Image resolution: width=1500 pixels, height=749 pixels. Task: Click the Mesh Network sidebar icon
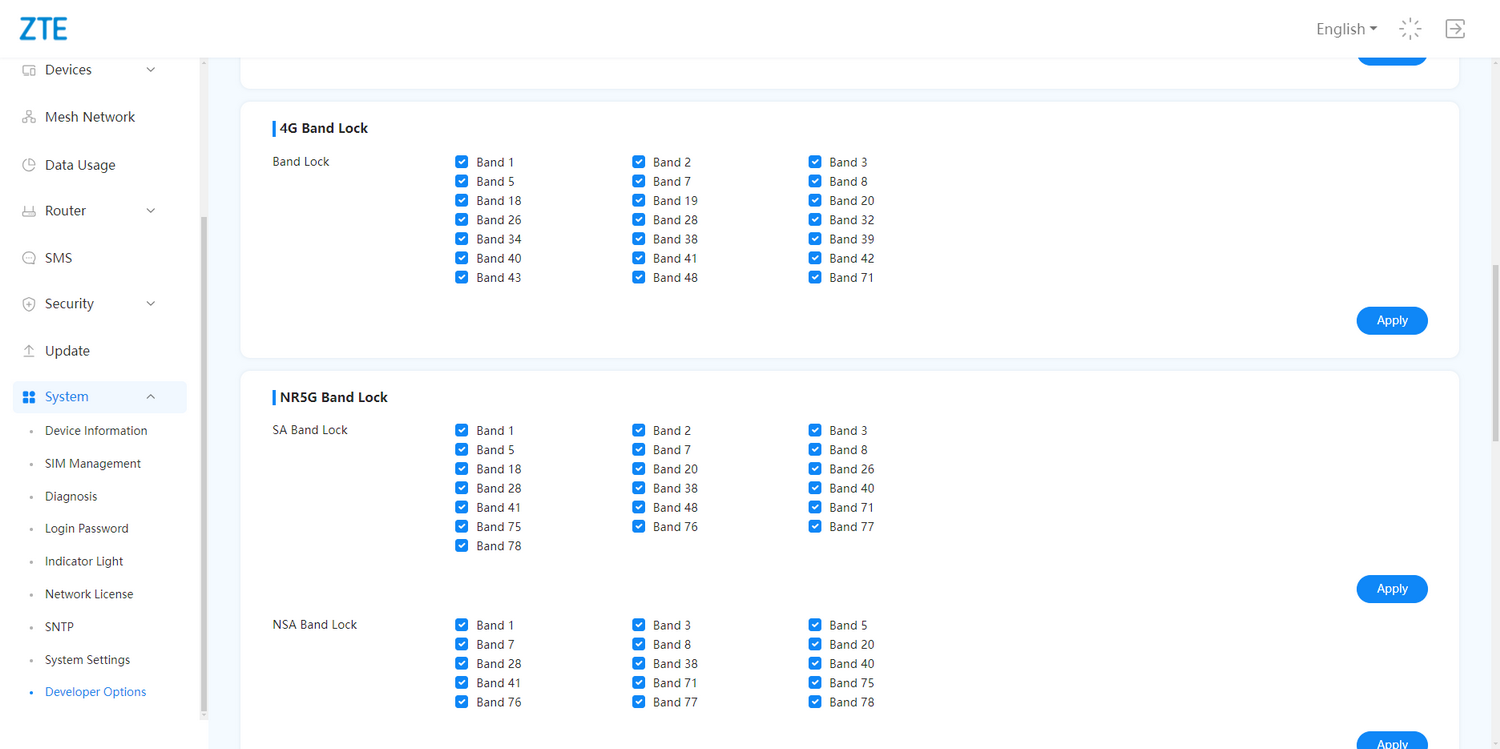(29, 117)
